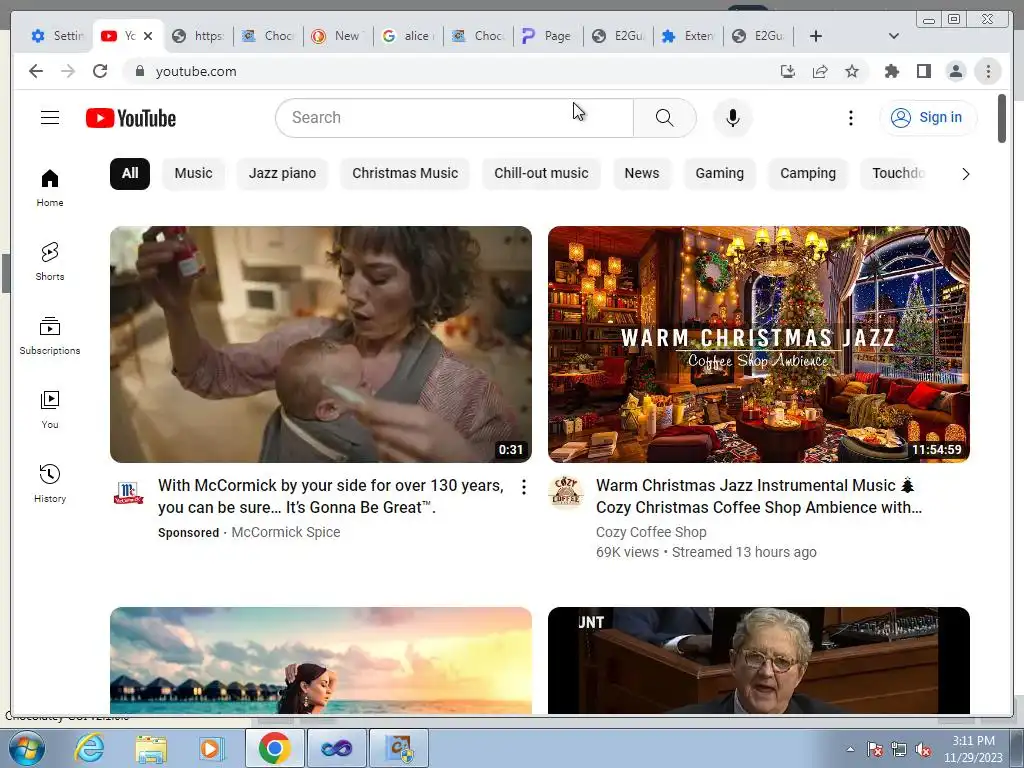Click the magnifier search button
Screen dimensions: 1024x768
coord(664,118)
